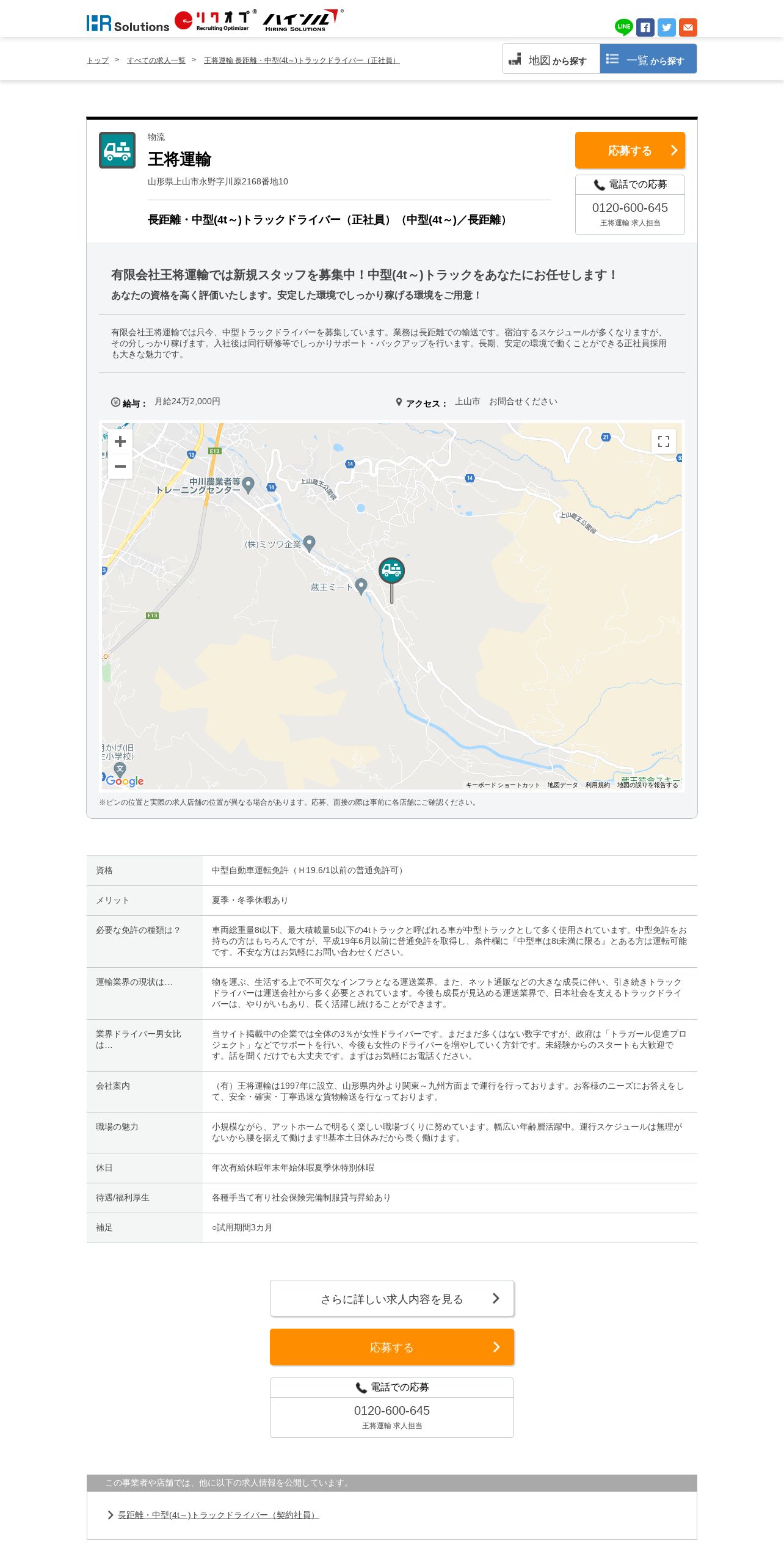
Task: Open 長距離・中型トラックドライバー(契約社員) link
Action: 218,1515
